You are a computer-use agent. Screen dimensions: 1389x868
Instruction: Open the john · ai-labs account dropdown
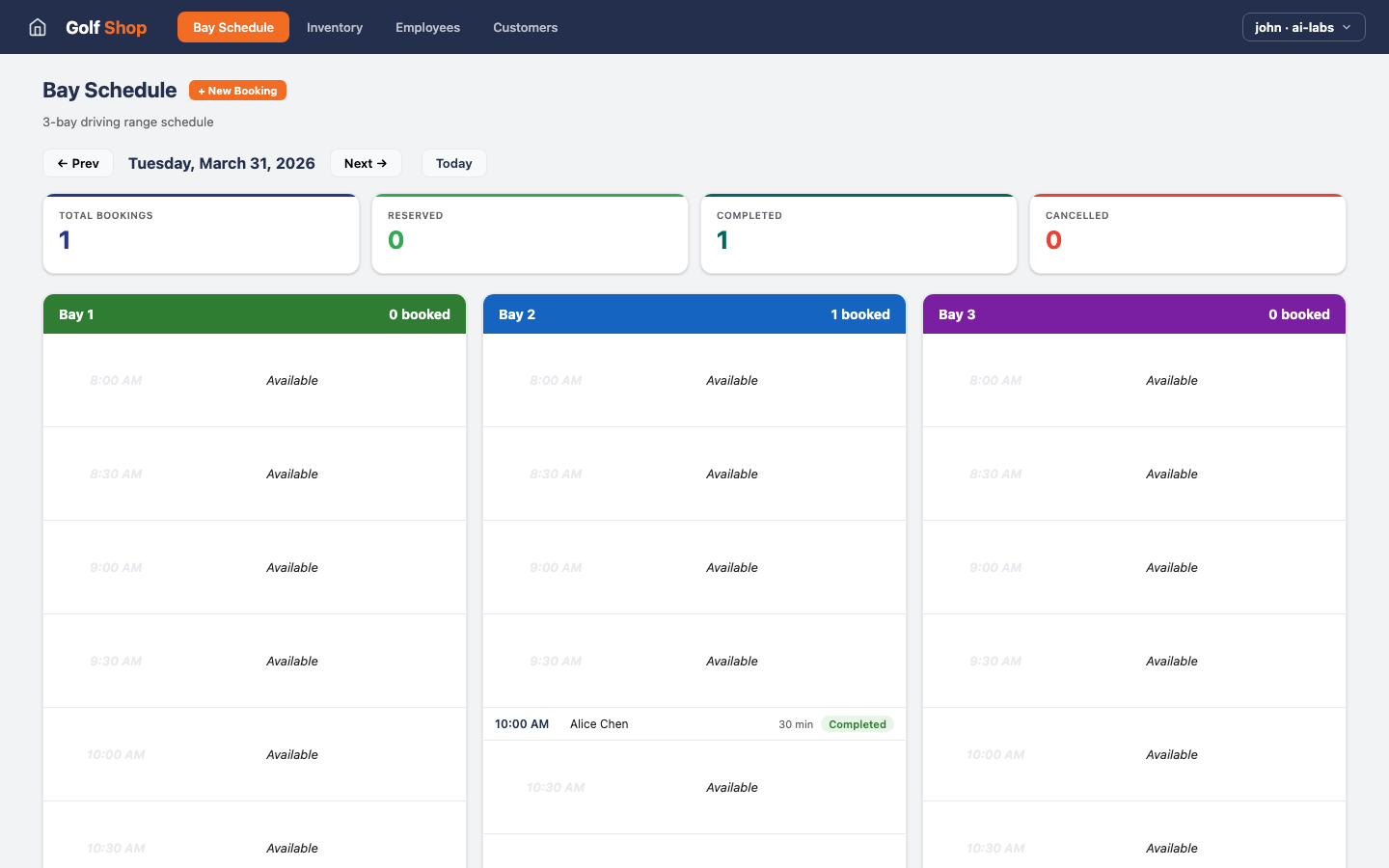[1303, 27]
